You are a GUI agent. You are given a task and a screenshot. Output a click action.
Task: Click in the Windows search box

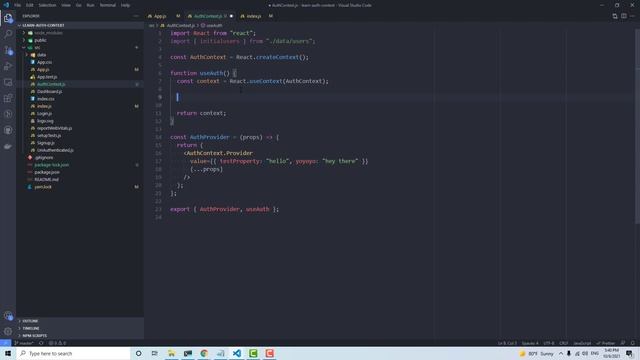(73, 353)
